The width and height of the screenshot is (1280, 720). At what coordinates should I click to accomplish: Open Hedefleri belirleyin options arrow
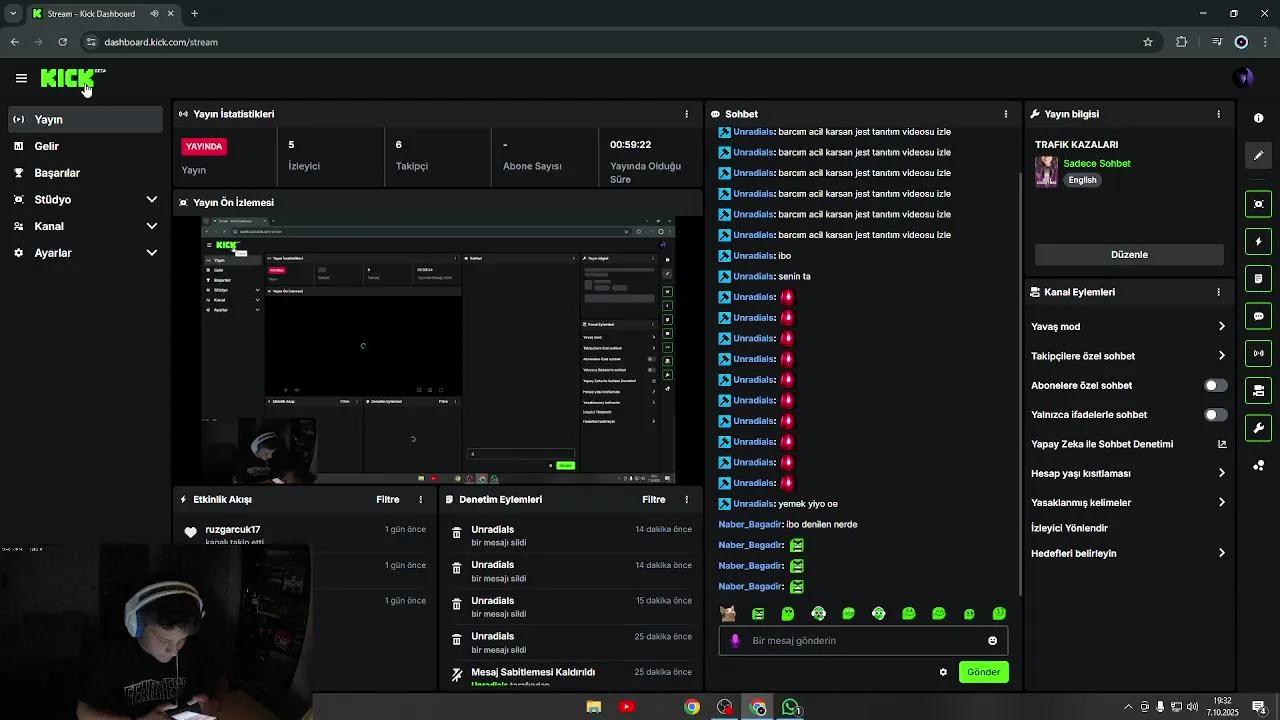point(1221,553)
